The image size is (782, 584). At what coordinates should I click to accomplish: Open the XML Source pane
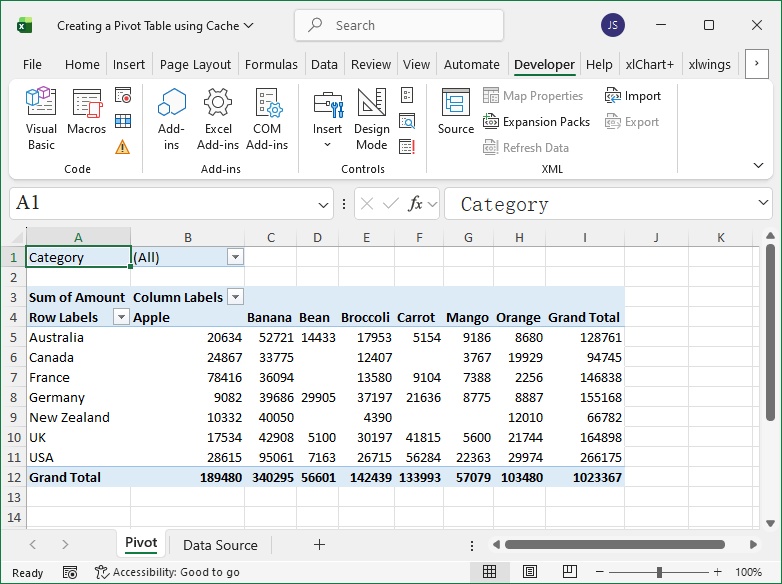pos(455,111)
